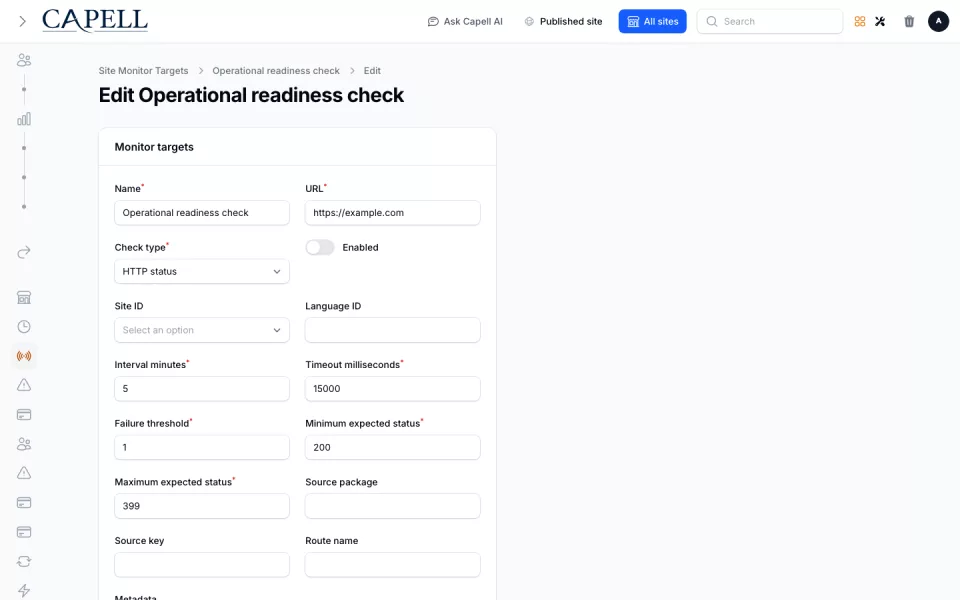This screenshot has width=960, height=600.
Task: Click the magnifier icon in Search
Action: point(711,21)
